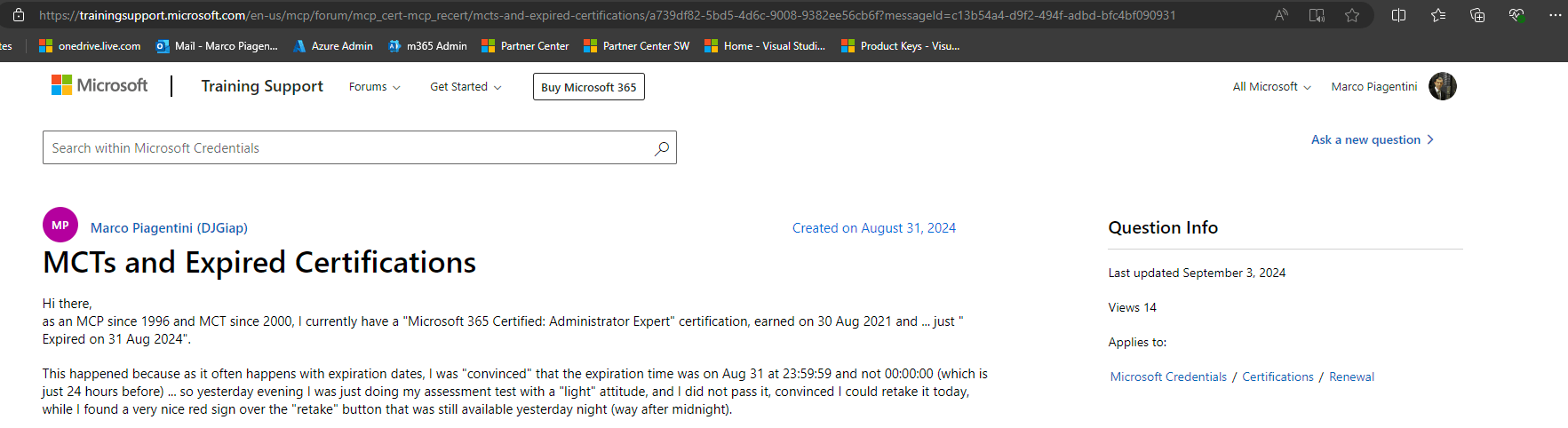The image size is (1568, 428).
Task: Toggle split screen browser icon
Action: point(1398,15)
